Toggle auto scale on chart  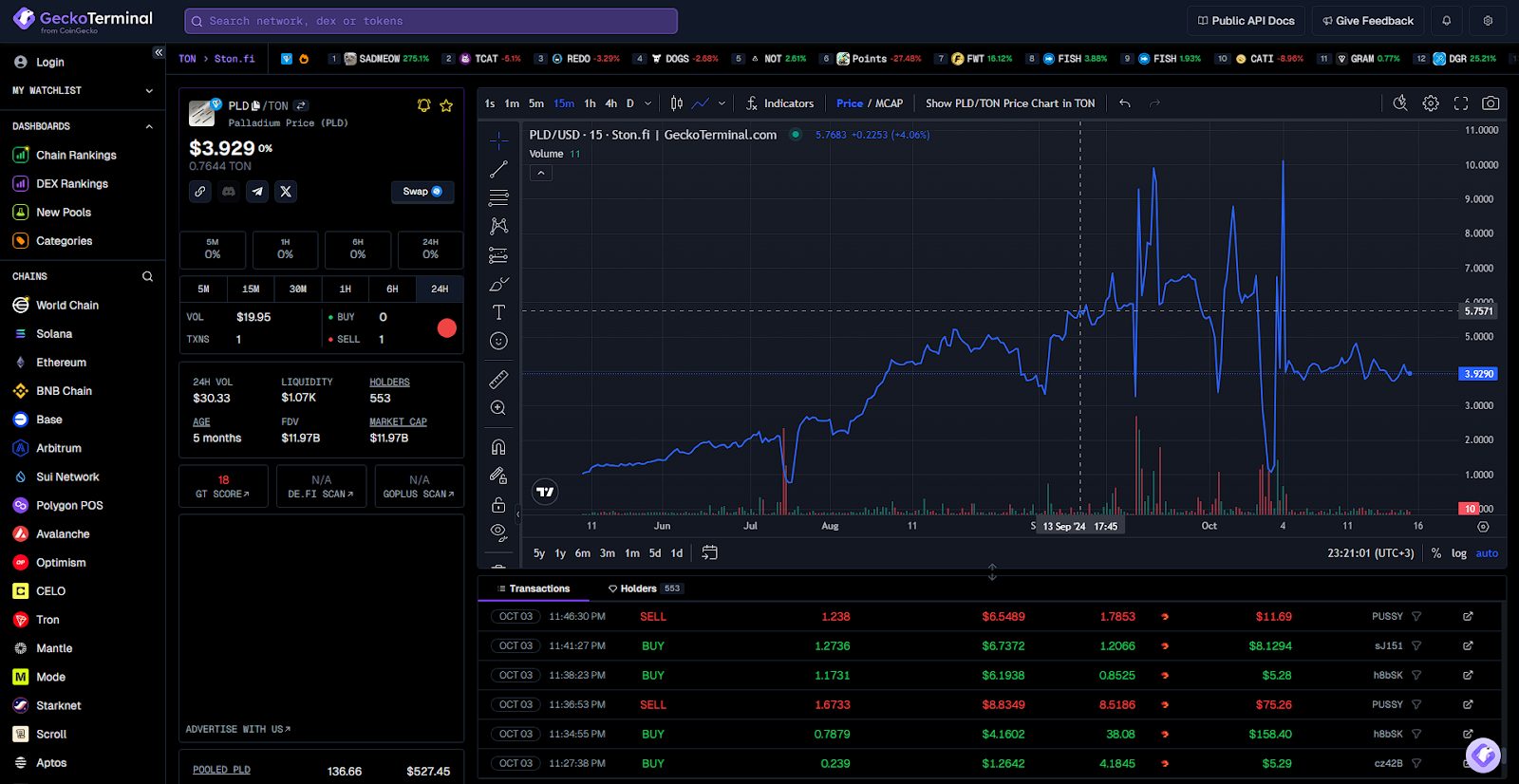pos(1487,553)
